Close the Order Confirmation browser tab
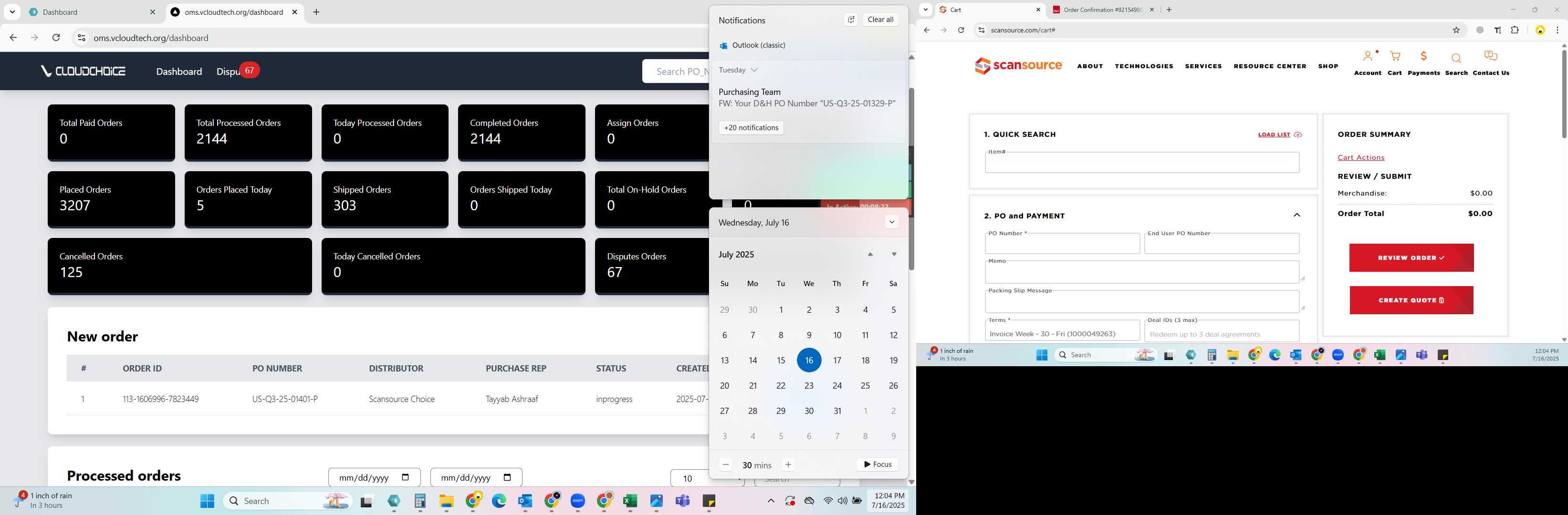Screen dimensions: 1568x515 pyautogui.click(x=1151, y=10)
